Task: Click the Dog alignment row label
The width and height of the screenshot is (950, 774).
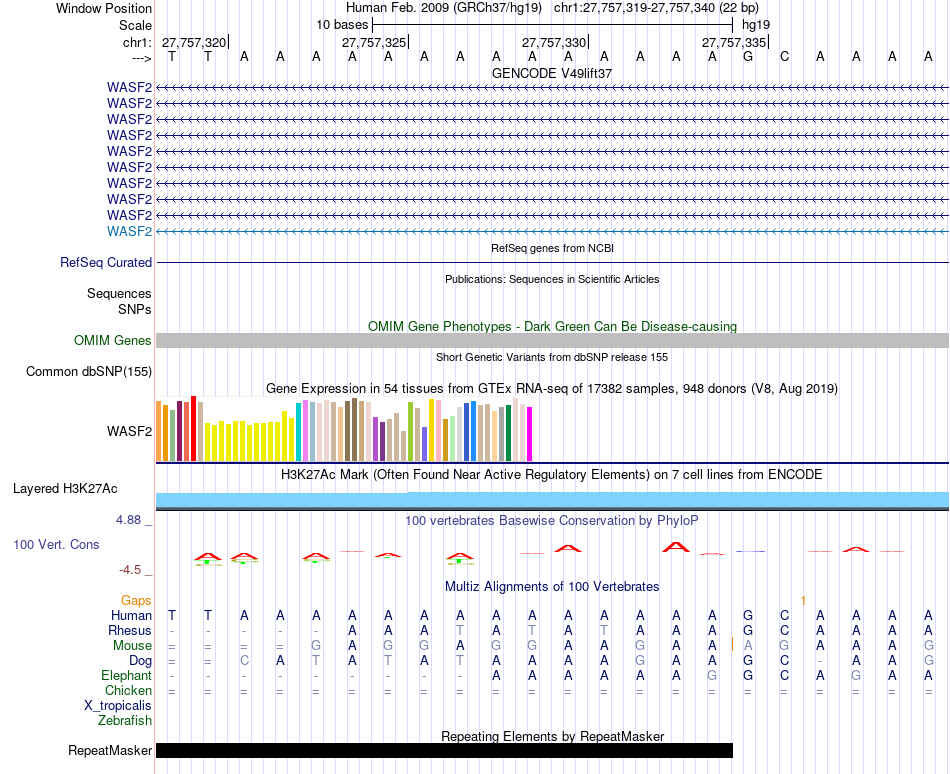Action: pyautogui.click(x=140, y=661)
